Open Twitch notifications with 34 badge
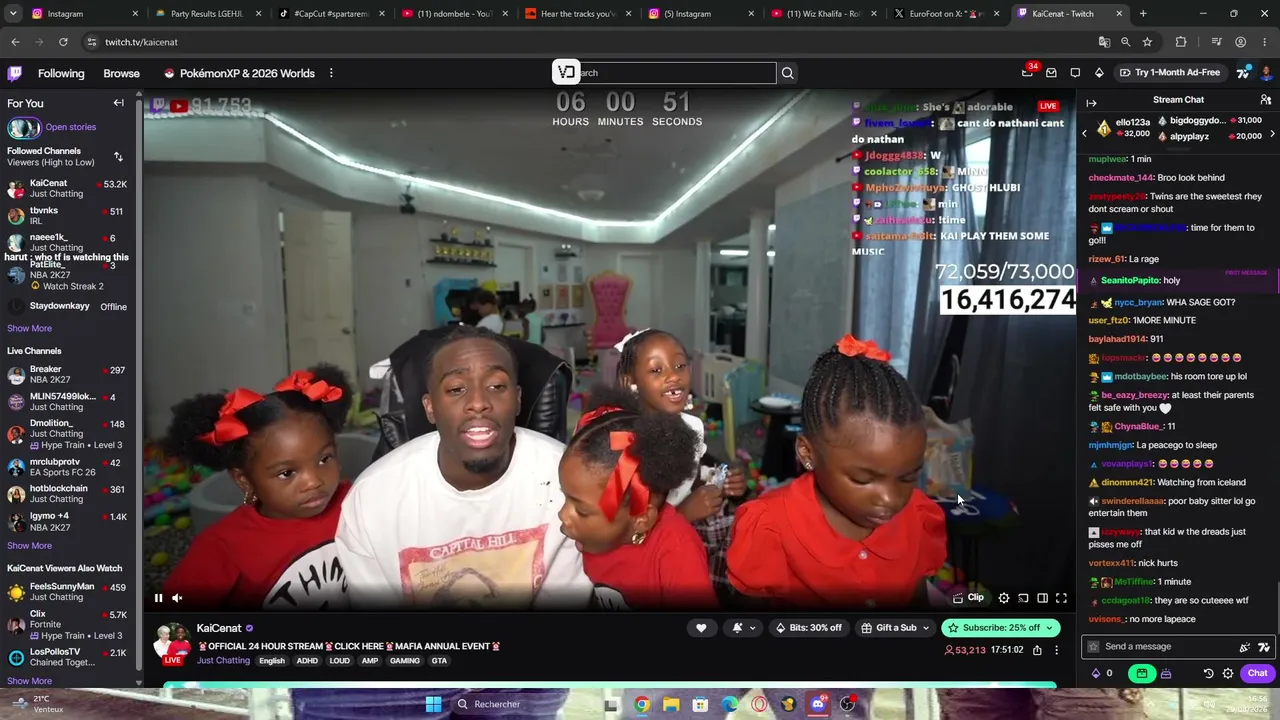 [1028, 72]
